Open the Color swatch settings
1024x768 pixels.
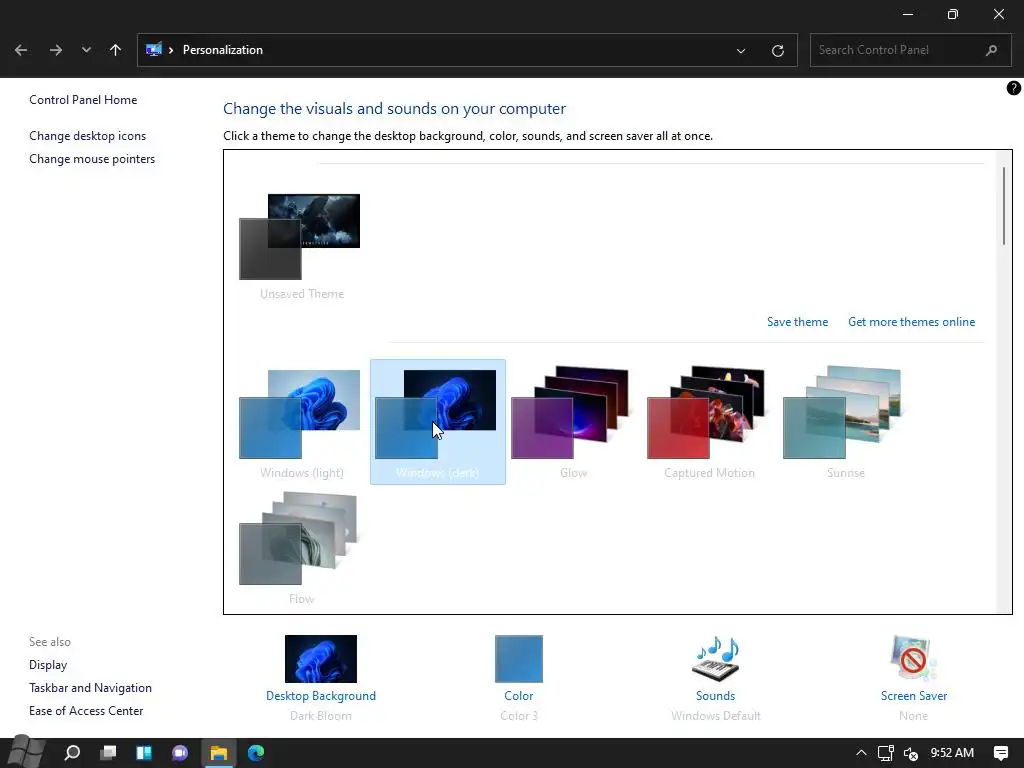tap(519, 659)
